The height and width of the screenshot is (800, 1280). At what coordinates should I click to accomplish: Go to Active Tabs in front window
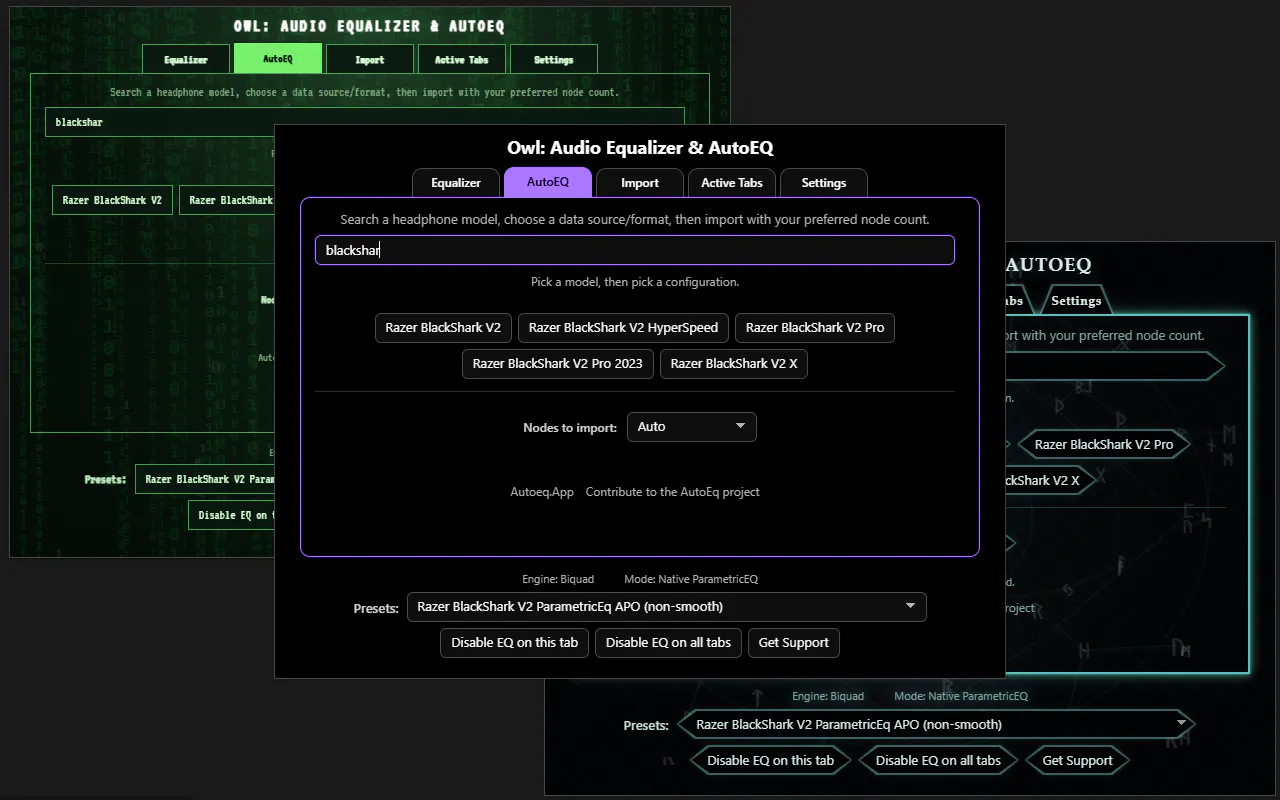pyautogui.click(x=732, y=183)
